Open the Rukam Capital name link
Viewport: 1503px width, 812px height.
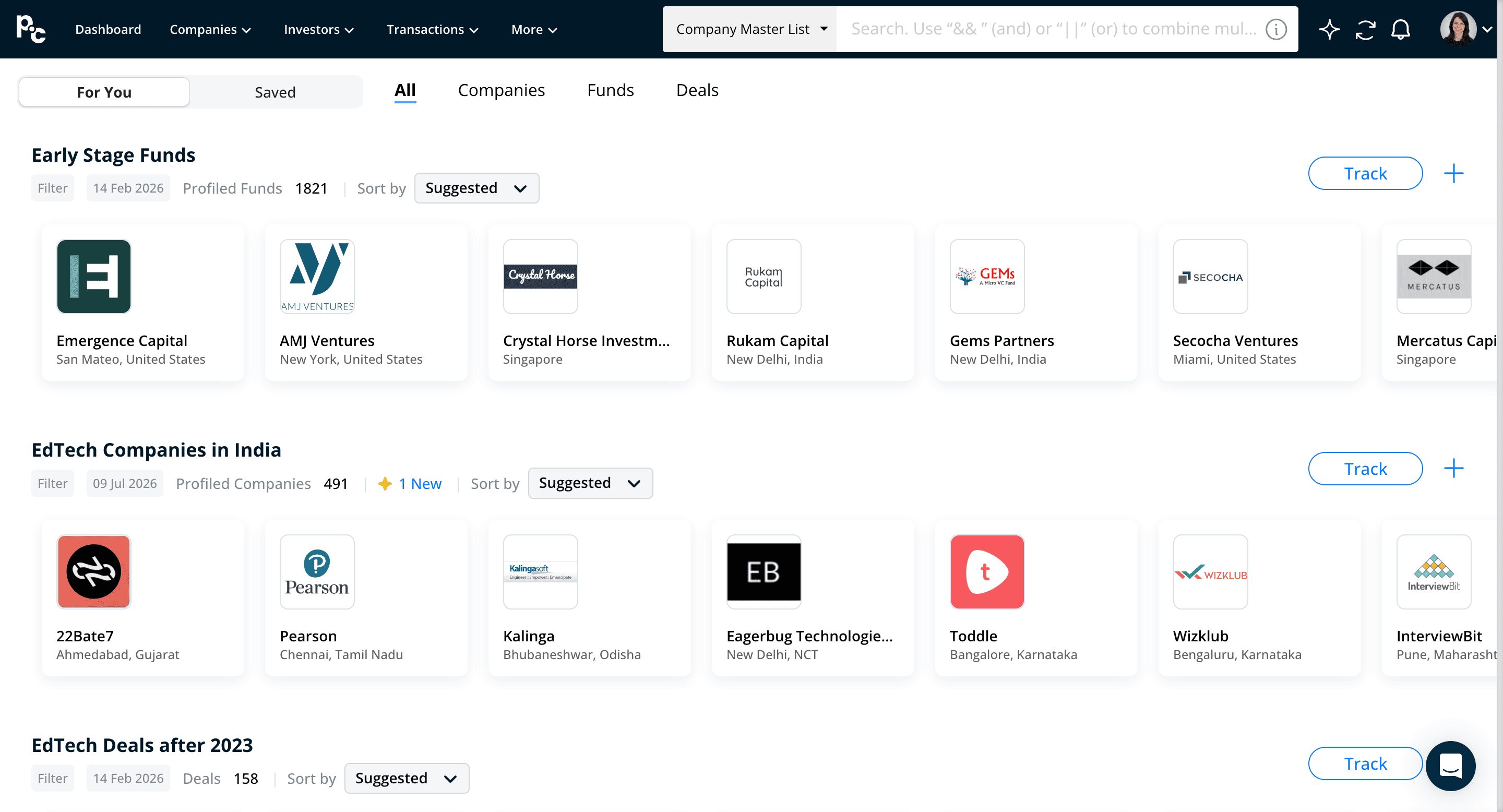coord(777,341)
